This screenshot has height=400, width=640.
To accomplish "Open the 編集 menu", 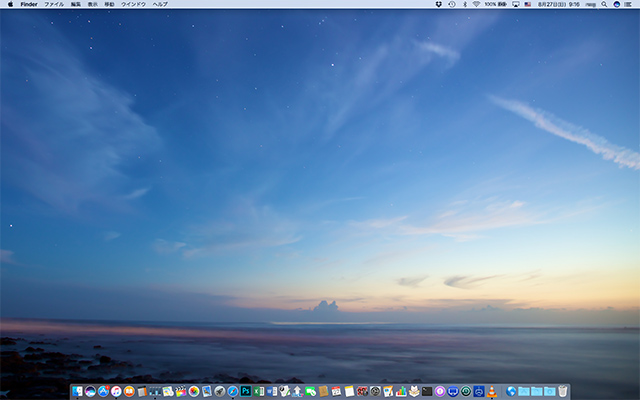I will click(x=75, y=4).
